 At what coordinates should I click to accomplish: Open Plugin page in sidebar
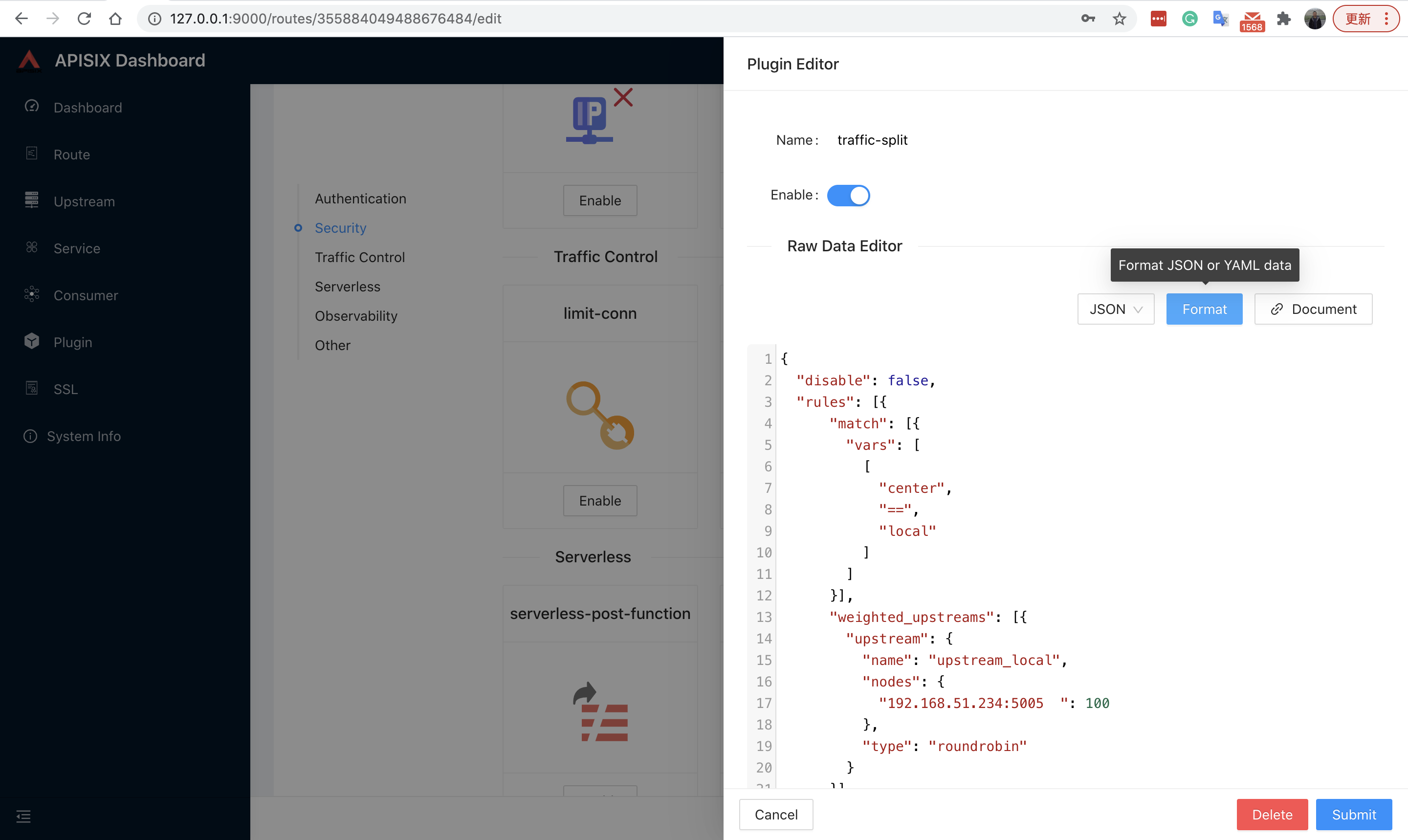tap(72, 342)
